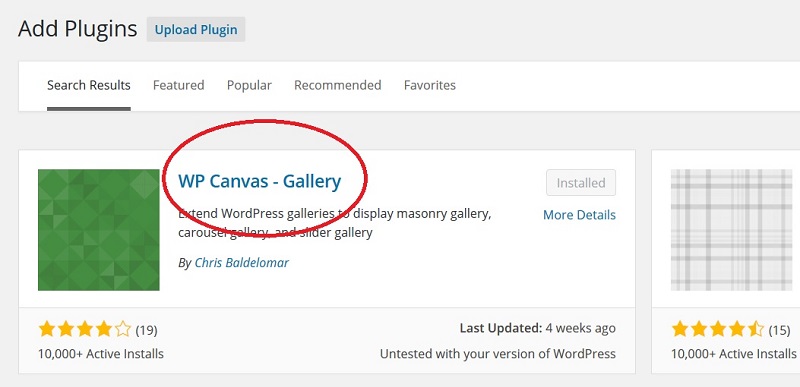Switch to the Featured tab

pos(179,85)
